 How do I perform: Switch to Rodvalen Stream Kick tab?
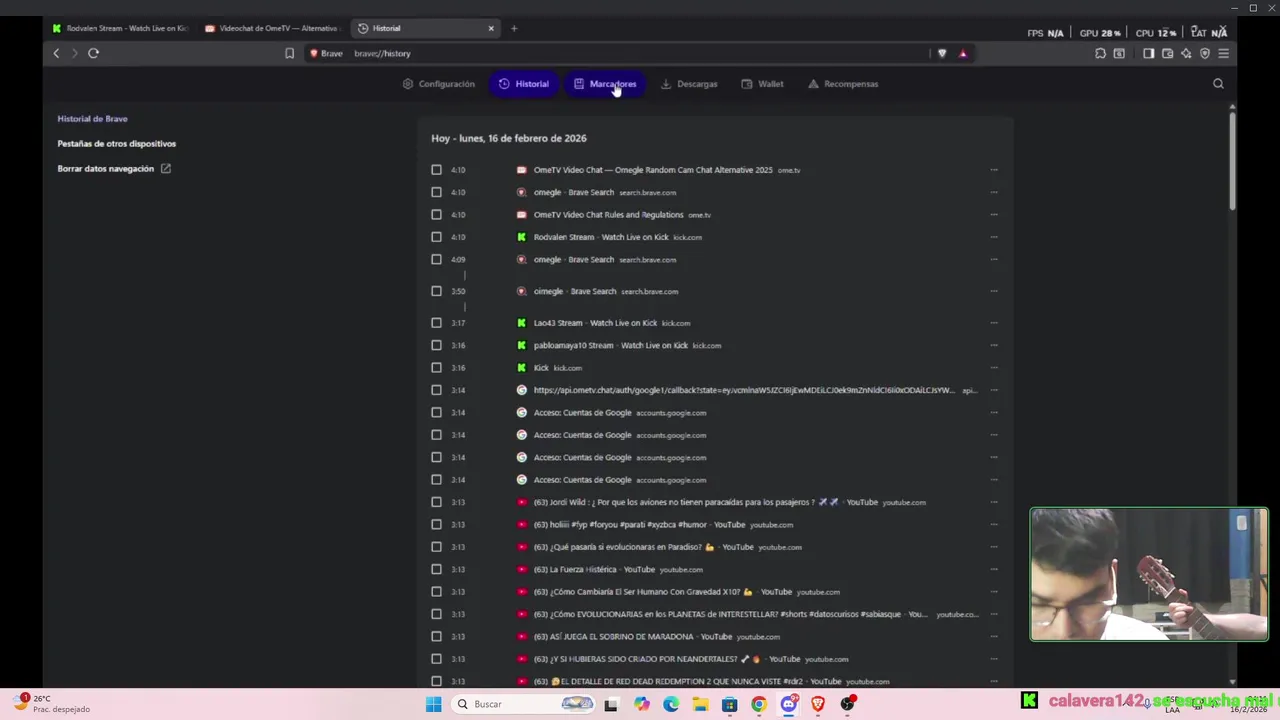click(120, 28)
